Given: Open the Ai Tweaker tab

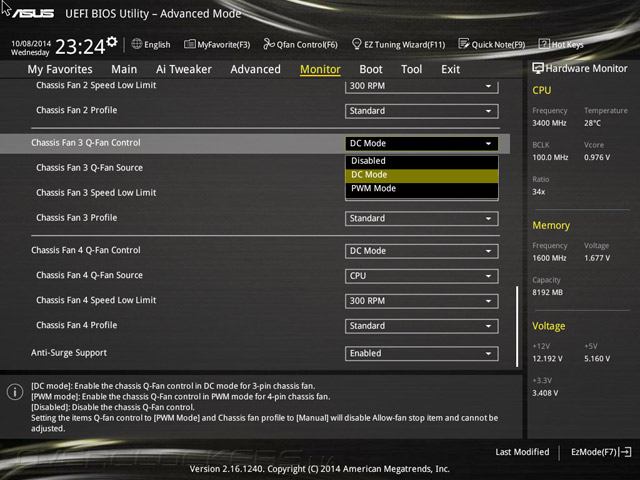Looking at the screenshot, I should (x=184, y=69).
